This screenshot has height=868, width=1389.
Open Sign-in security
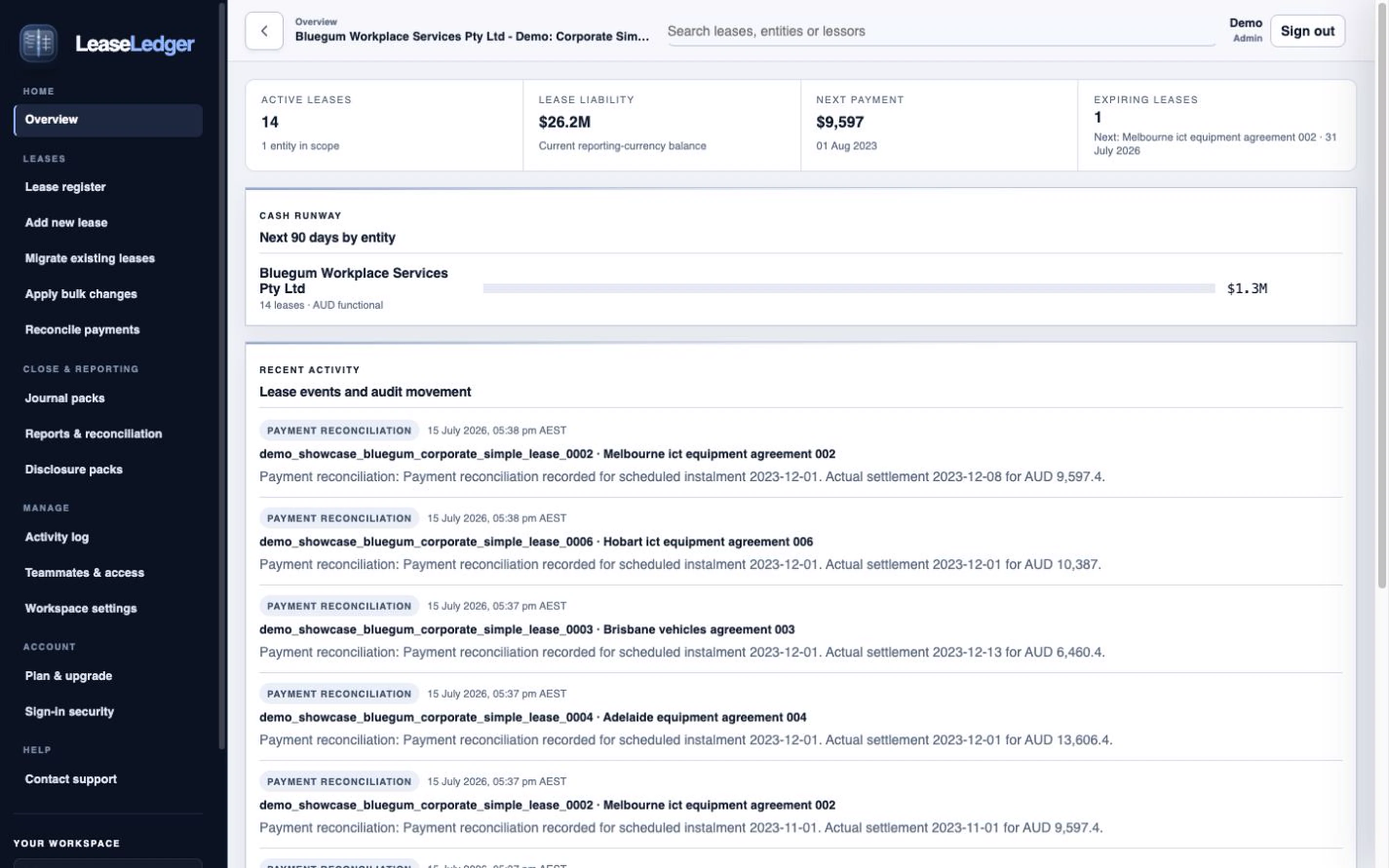(x=70, y=711)
